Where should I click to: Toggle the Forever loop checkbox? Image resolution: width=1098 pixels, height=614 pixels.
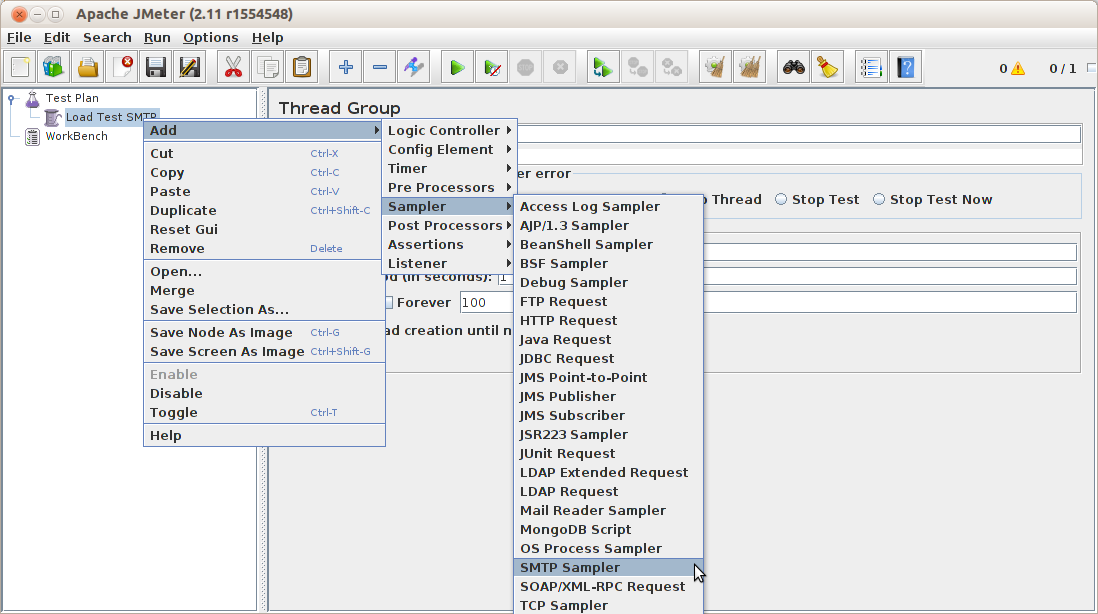tap(389, 302)
